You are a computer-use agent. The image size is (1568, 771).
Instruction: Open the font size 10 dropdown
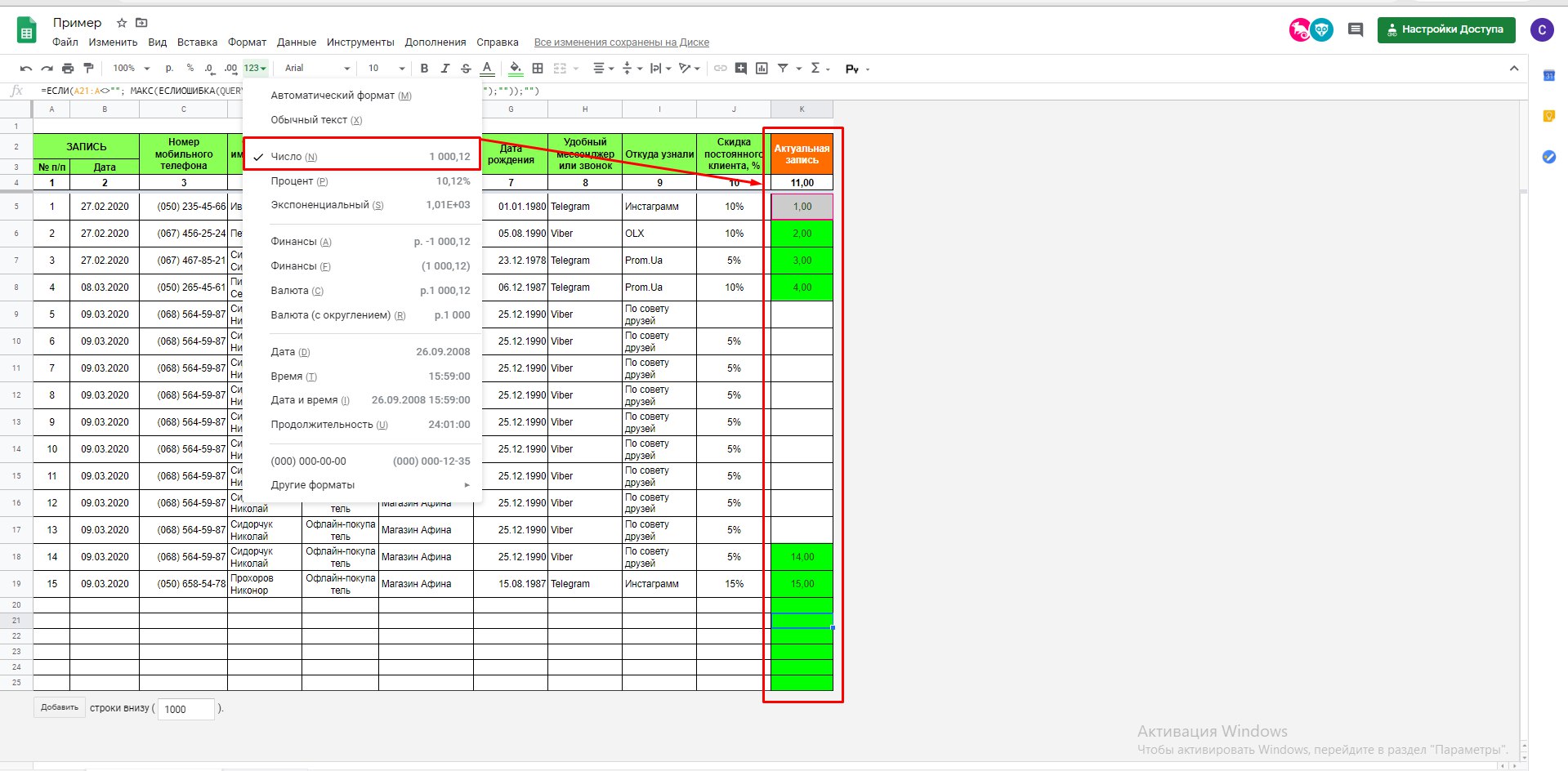386,69
